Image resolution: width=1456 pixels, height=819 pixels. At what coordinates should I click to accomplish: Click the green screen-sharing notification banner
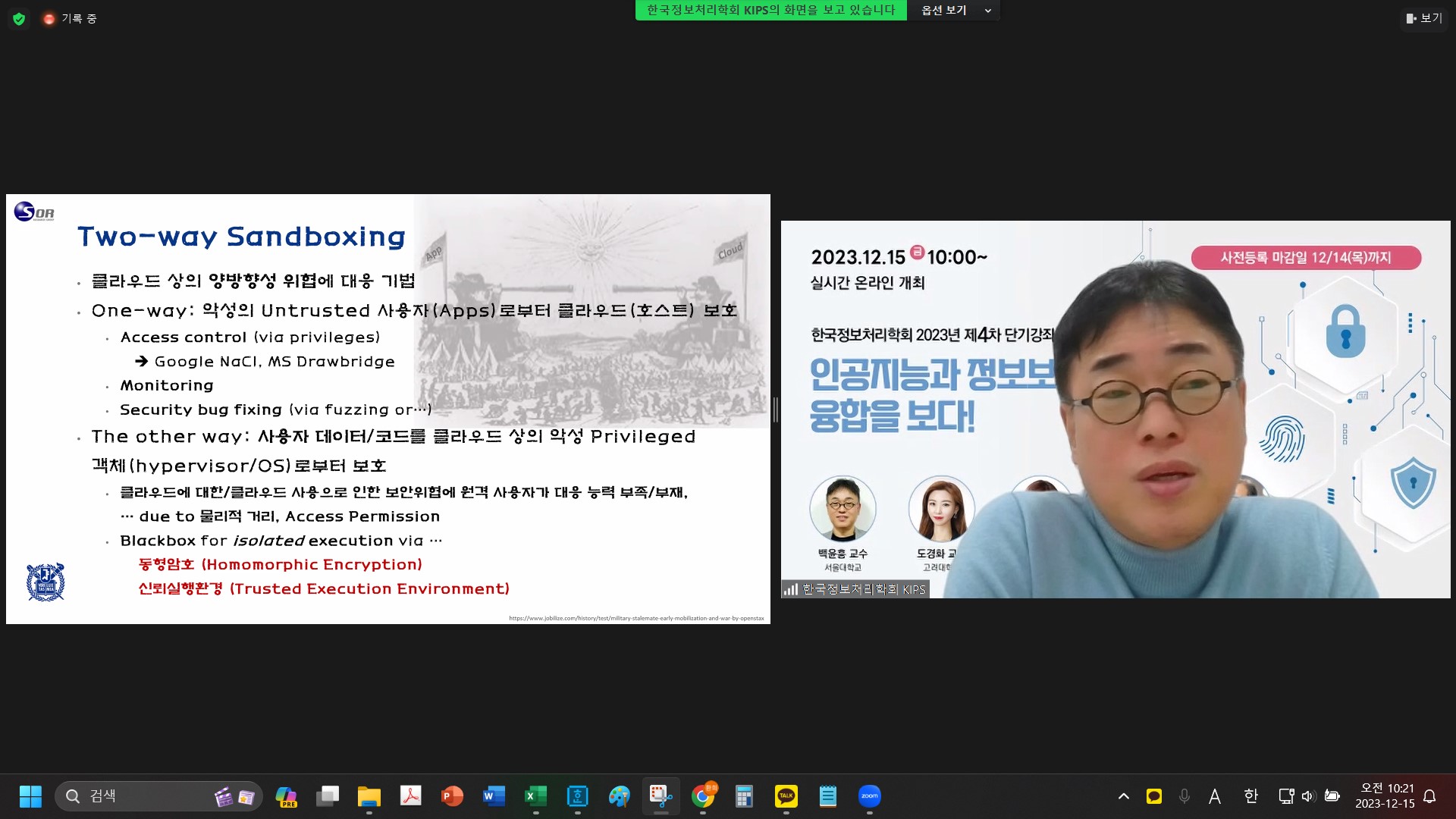pyautogui.click(x=770, y=11)
